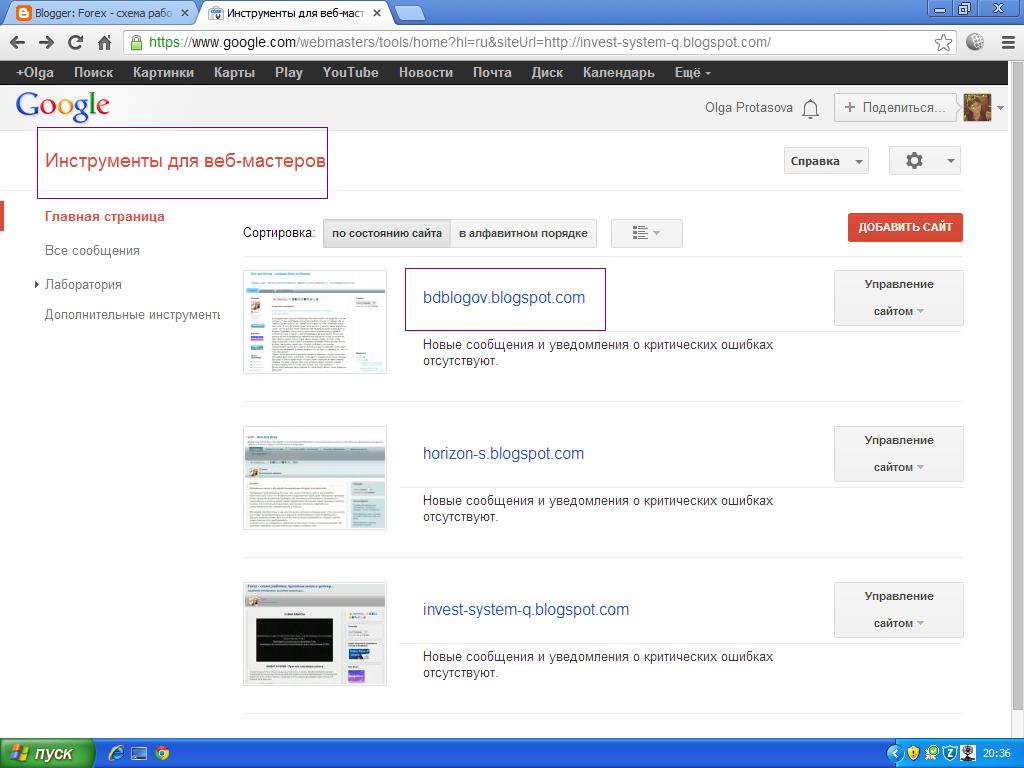
Task: Open list view options dropdown
Action: [x=647, y=233]
